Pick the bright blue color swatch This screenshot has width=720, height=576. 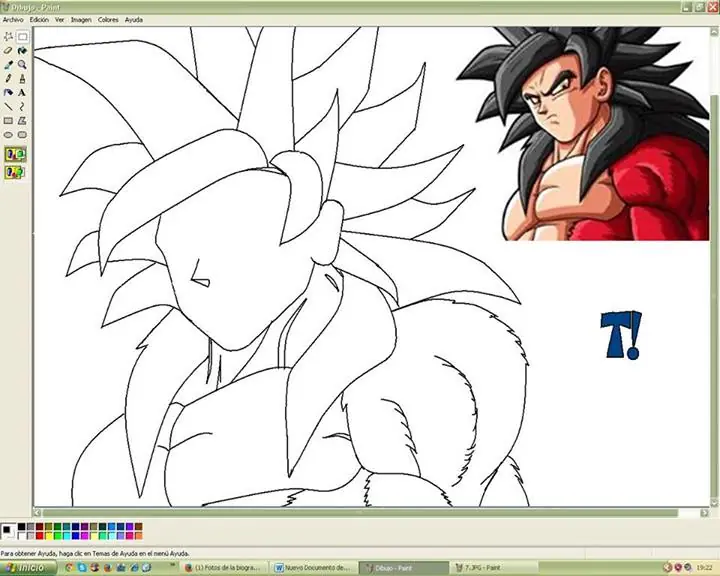click(75, 536)
